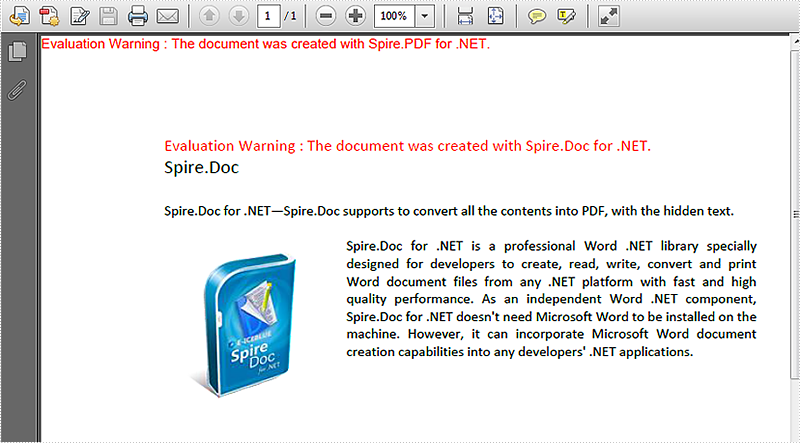The image size is (800, 443).
Task: Click the Spire.Doc heading text
Action: 202,167
